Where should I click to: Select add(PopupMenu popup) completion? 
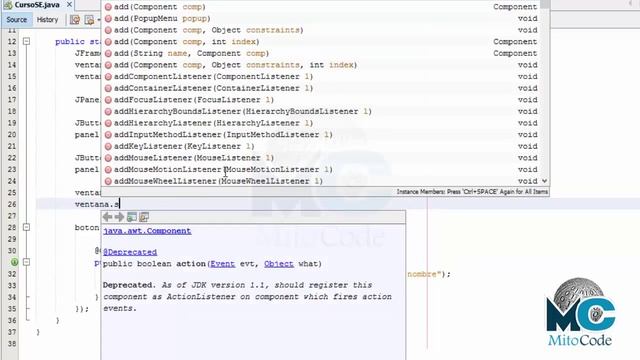pyautogui.click(x=322, y=18)
